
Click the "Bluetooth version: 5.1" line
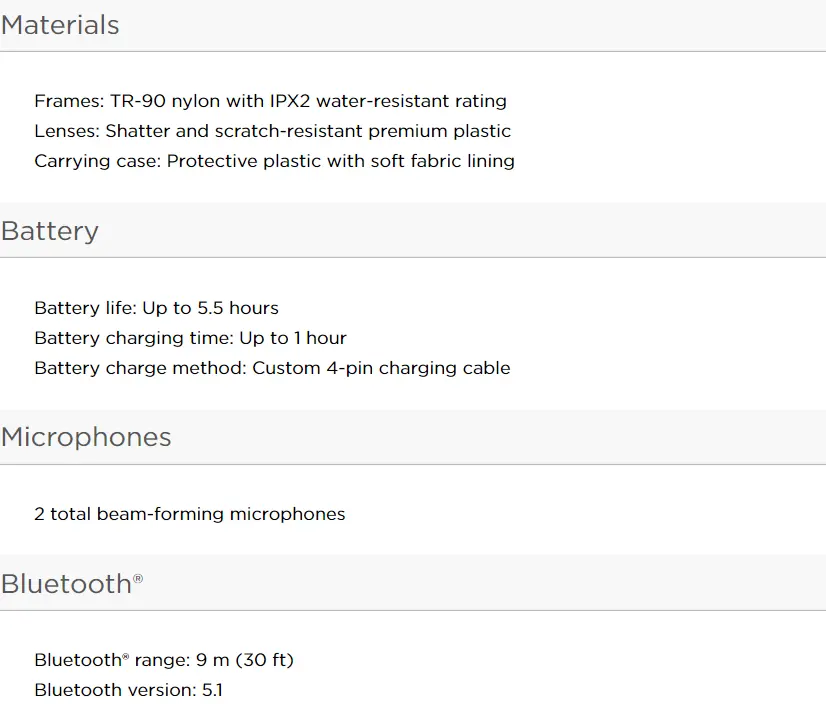[x=128, y=690]
